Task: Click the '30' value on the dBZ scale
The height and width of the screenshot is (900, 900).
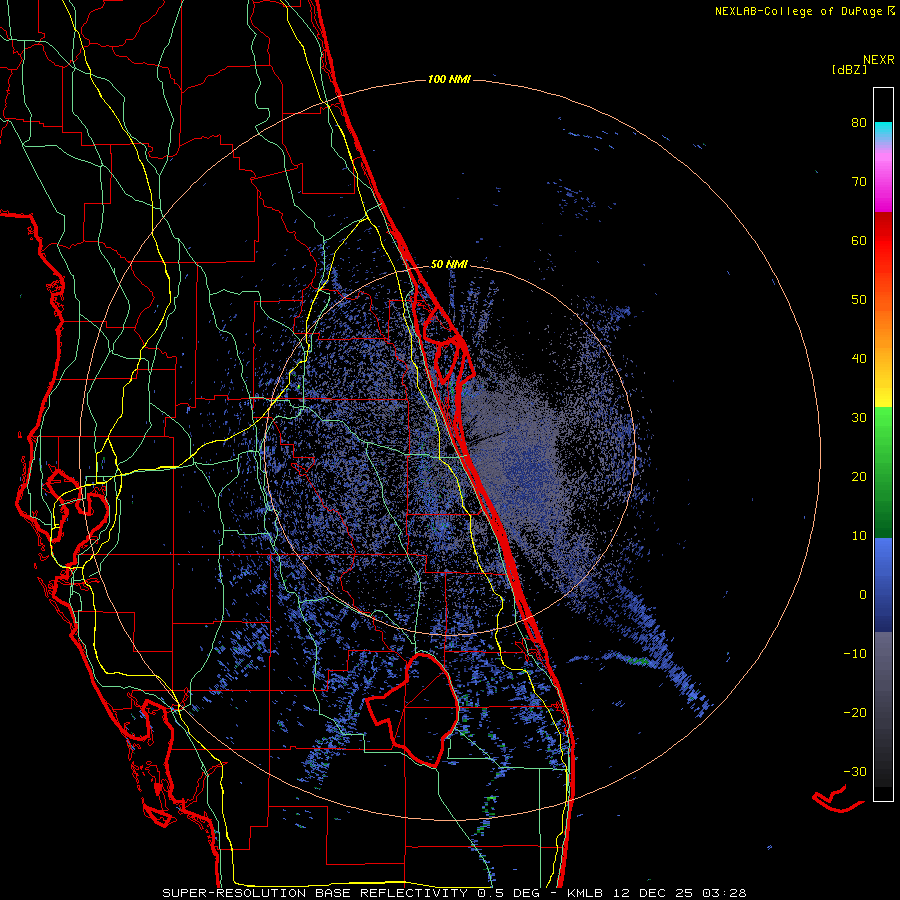Action: [859, 417]
